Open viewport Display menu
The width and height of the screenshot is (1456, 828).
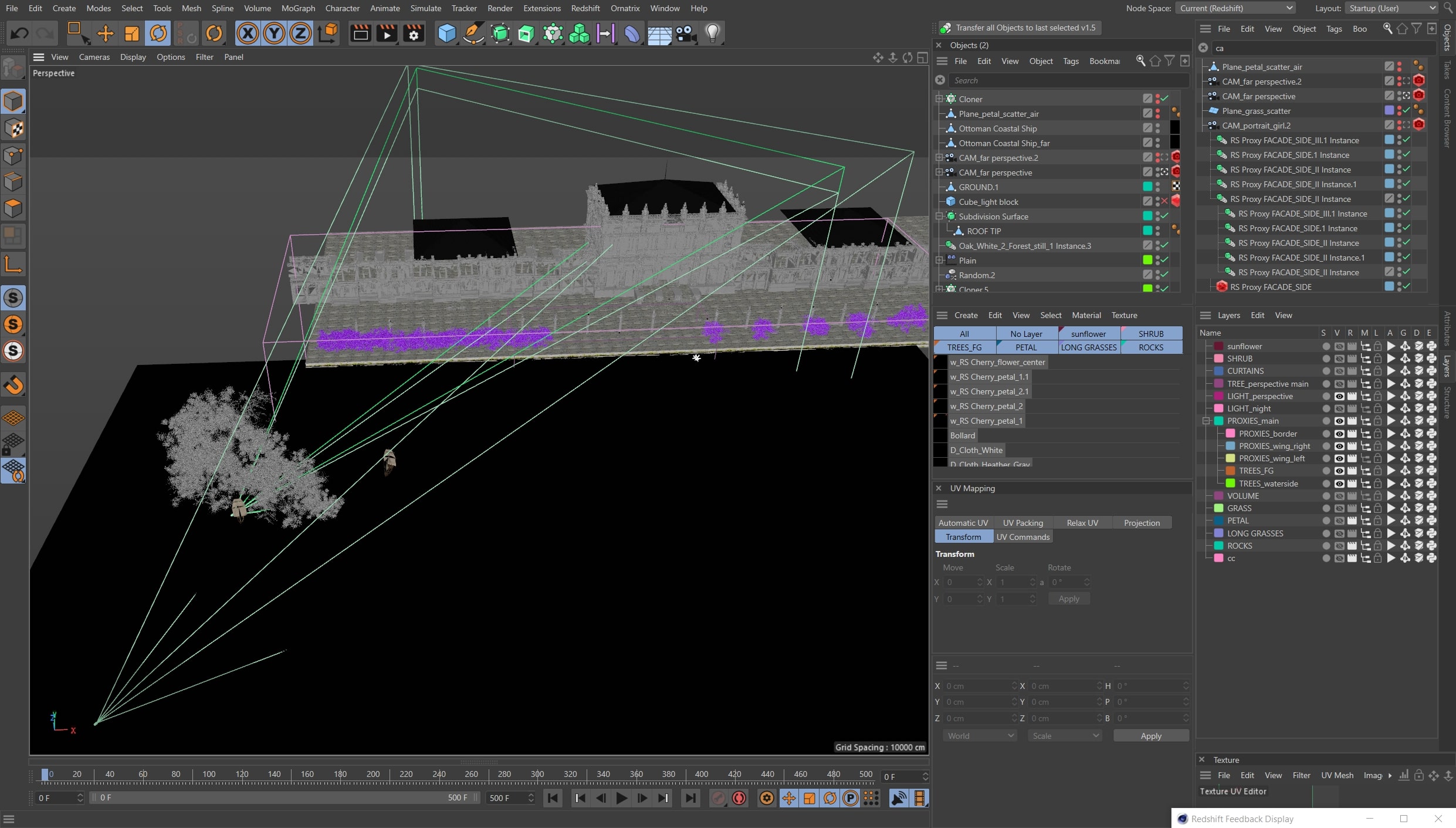click(133, 57)
